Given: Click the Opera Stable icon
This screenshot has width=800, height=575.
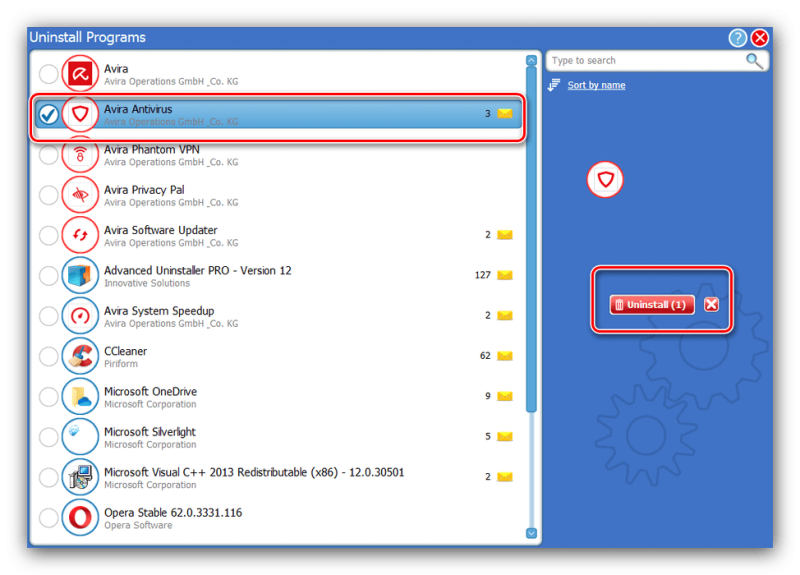Looking at the screenshot, I should click(80, 517).
